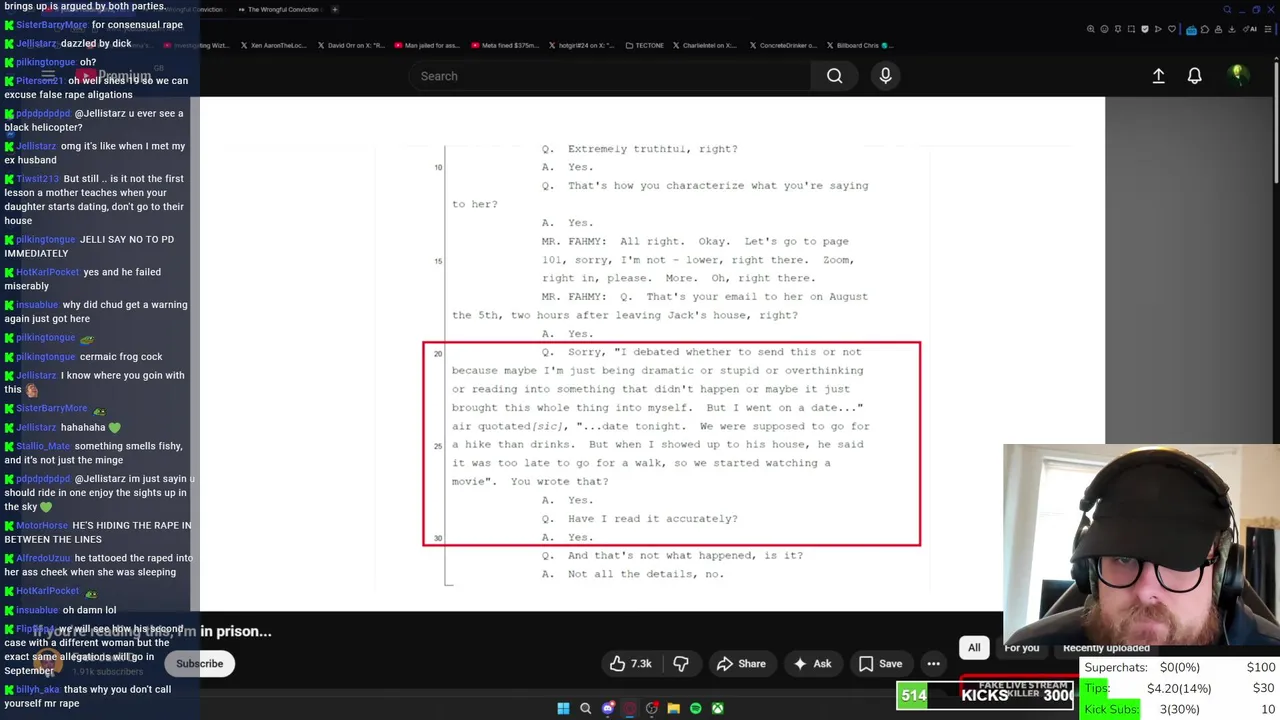Screen dimensions: 1280x720
Task: Click the YouTube search magnifier button
Action: (x=834, y=76)
